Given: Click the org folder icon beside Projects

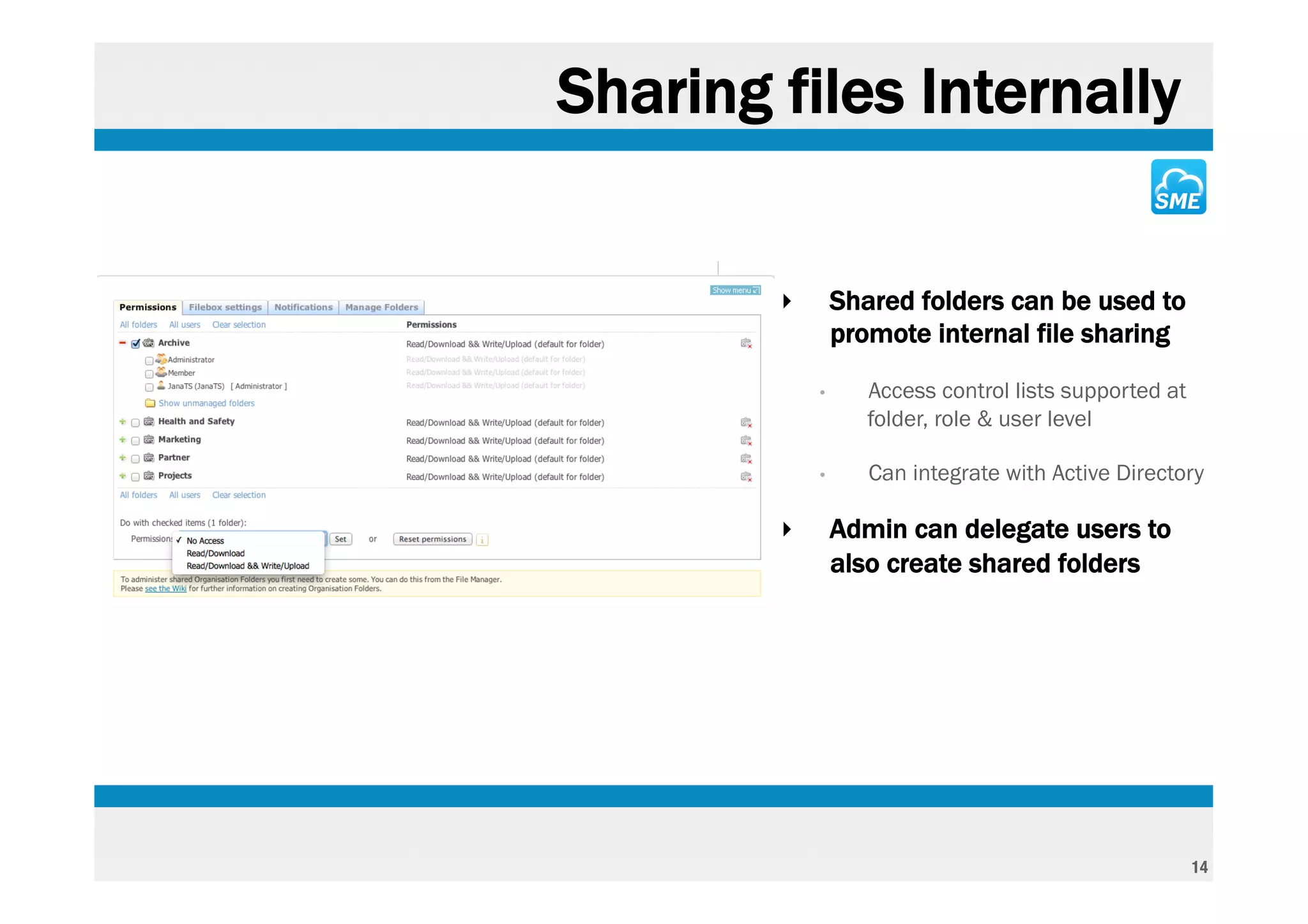Looking at the screenshot, I should (x=149, y=476).
